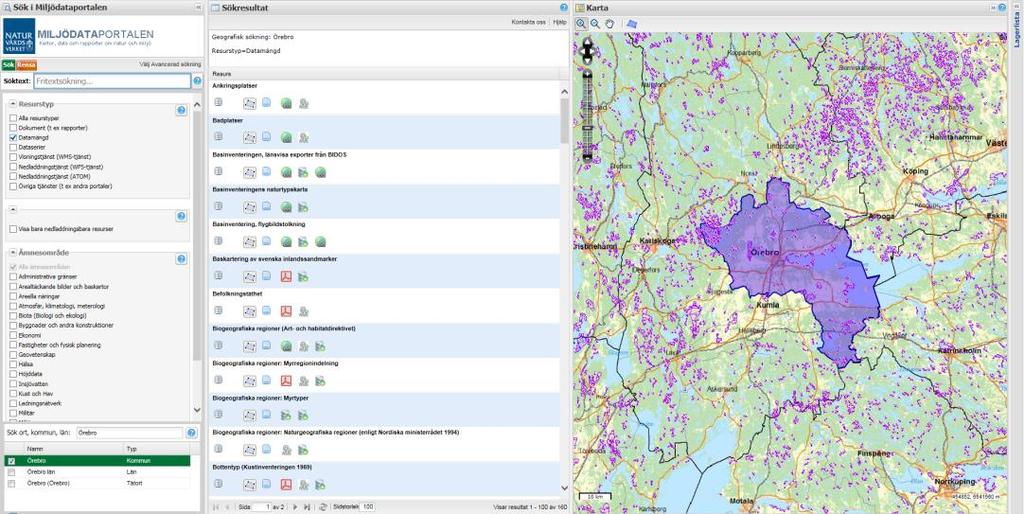Check Visa bara nedladdningsbara resurser
Screen dimensions: 1024x514
coord(13,229)
